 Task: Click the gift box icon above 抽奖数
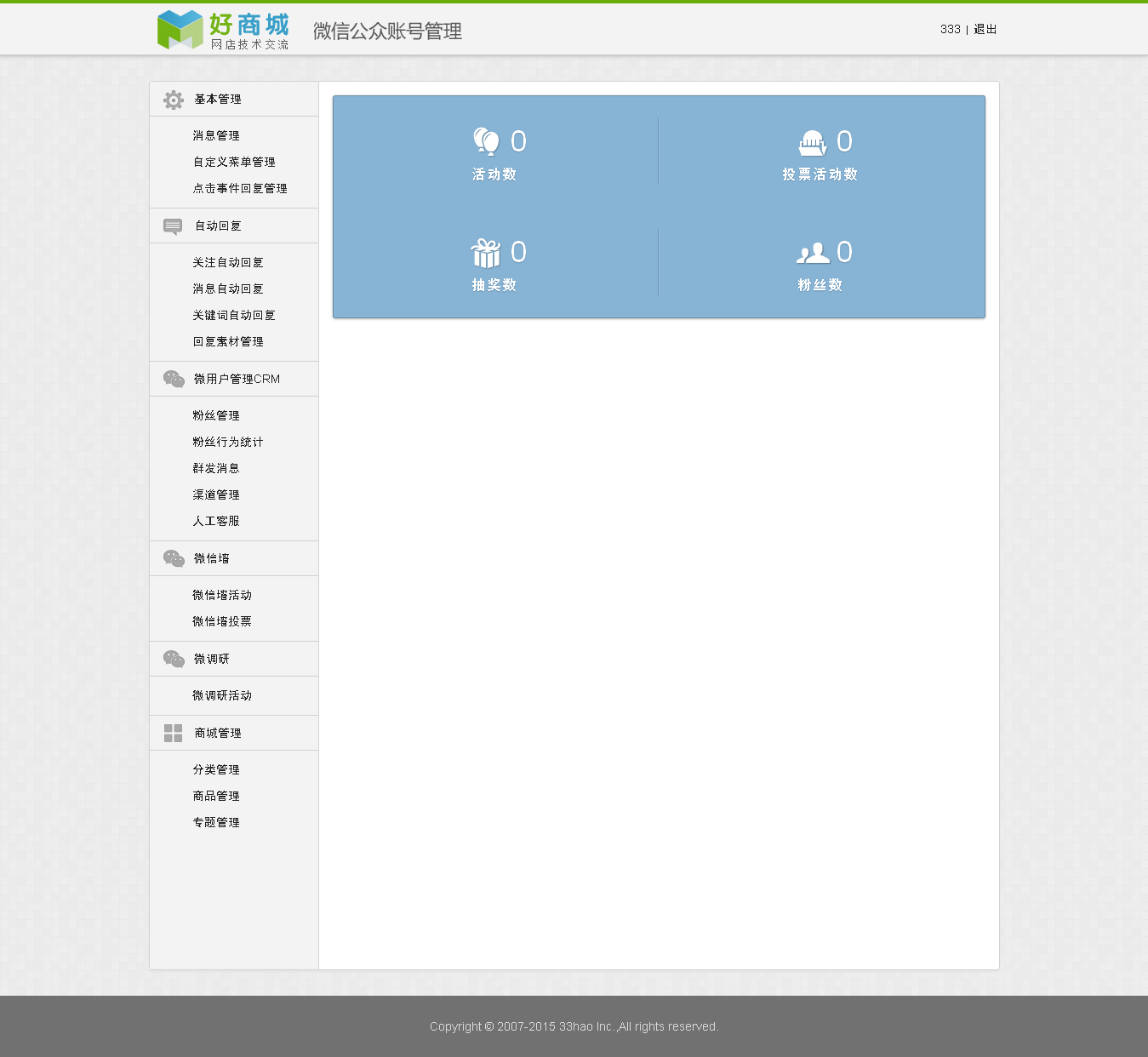[486, 253]
